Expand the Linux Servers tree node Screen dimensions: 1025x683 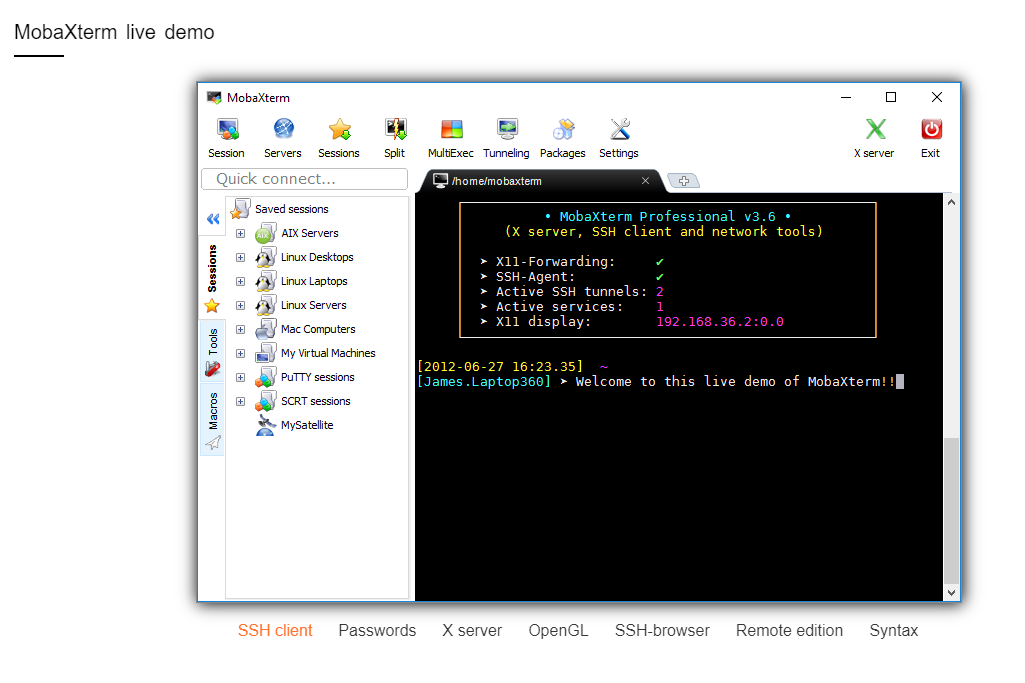[241, 306]
